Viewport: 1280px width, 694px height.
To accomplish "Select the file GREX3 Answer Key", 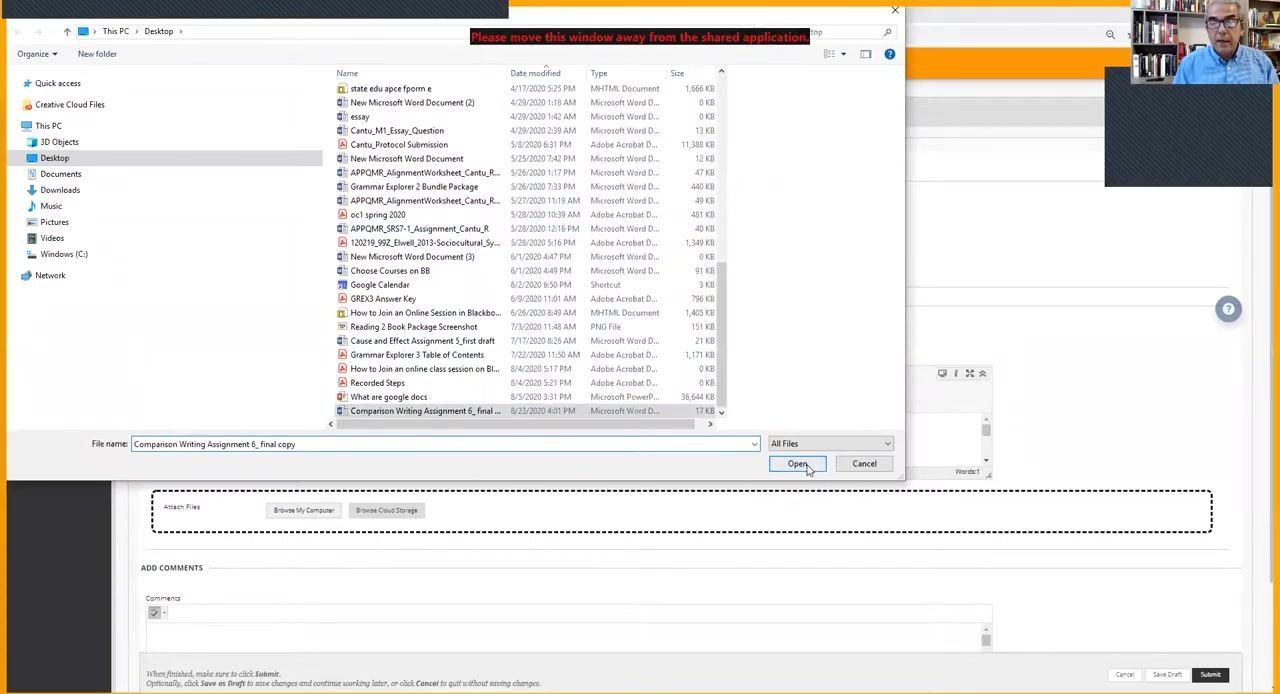I will click(383, 299).
